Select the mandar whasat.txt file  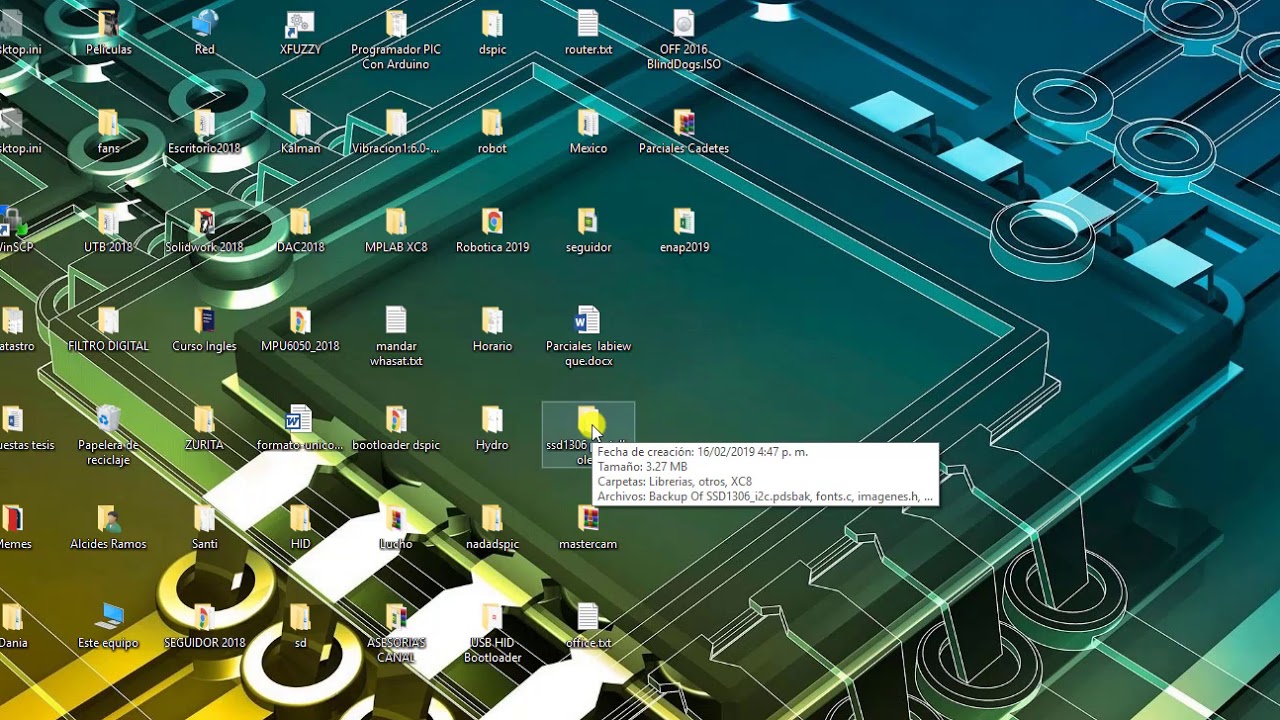pos(396,321)
